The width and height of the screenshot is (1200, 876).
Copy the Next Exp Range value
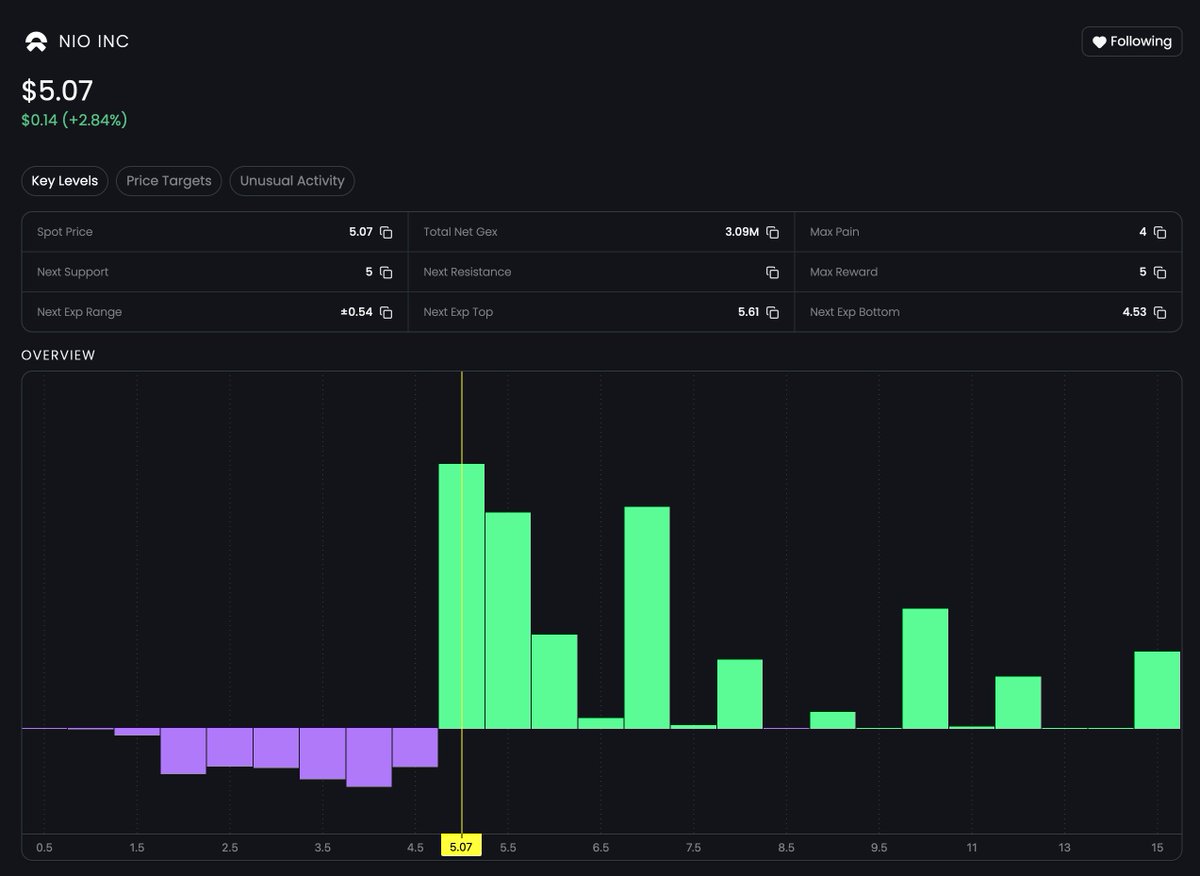[386, 312]
